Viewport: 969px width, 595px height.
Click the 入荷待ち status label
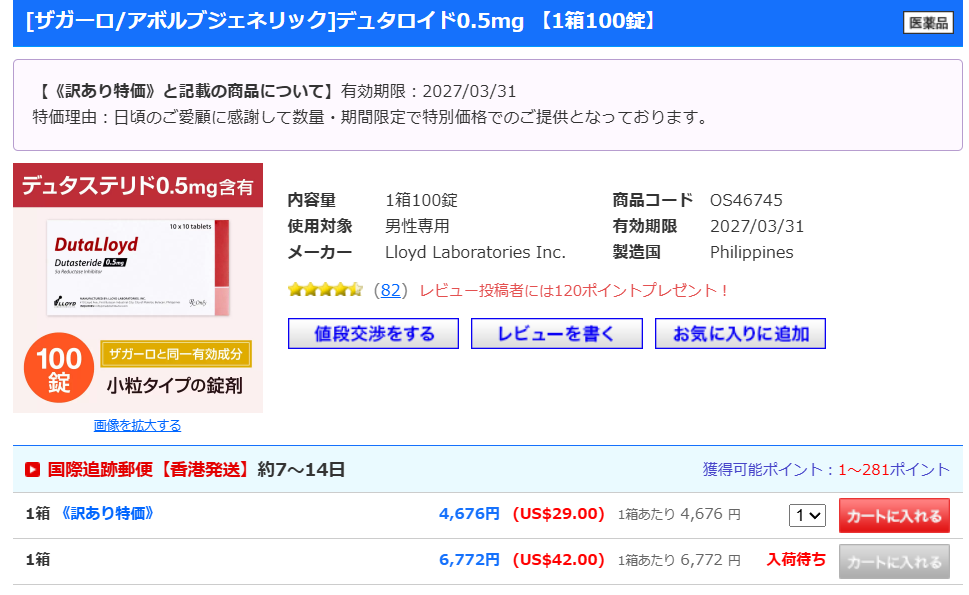796,560
